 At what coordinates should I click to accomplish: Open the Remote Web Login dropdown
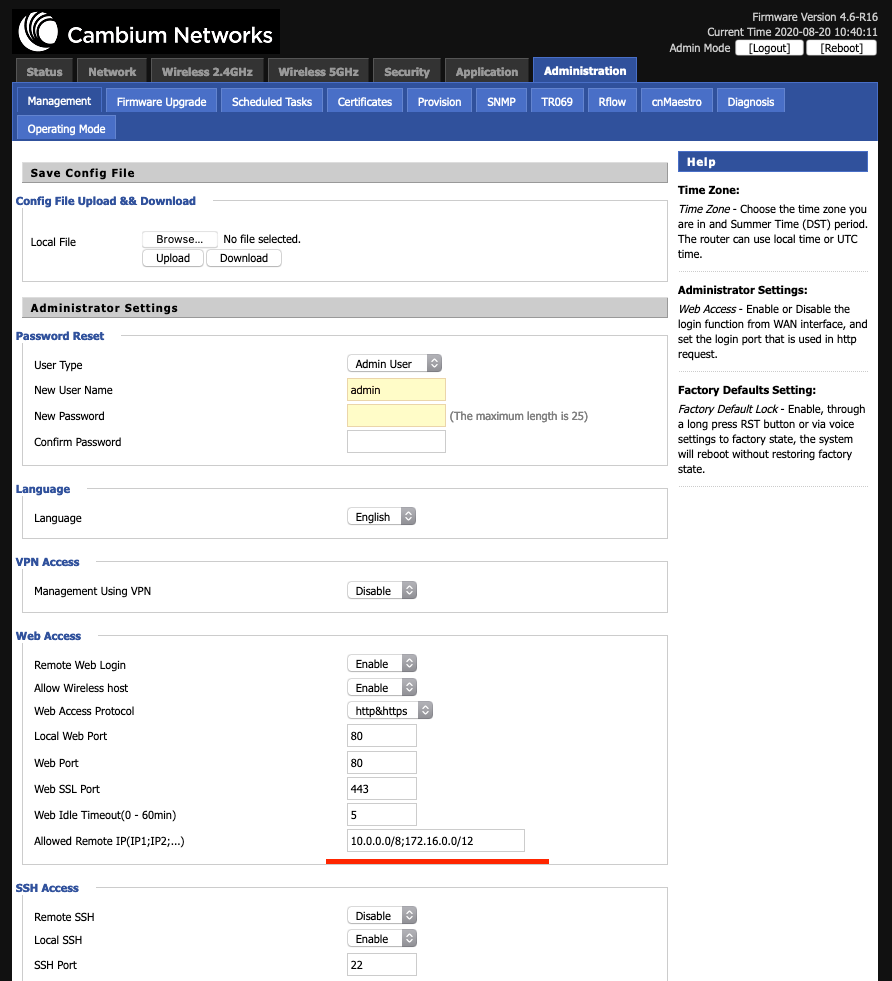pyautogui.click(x=381, y=664)
